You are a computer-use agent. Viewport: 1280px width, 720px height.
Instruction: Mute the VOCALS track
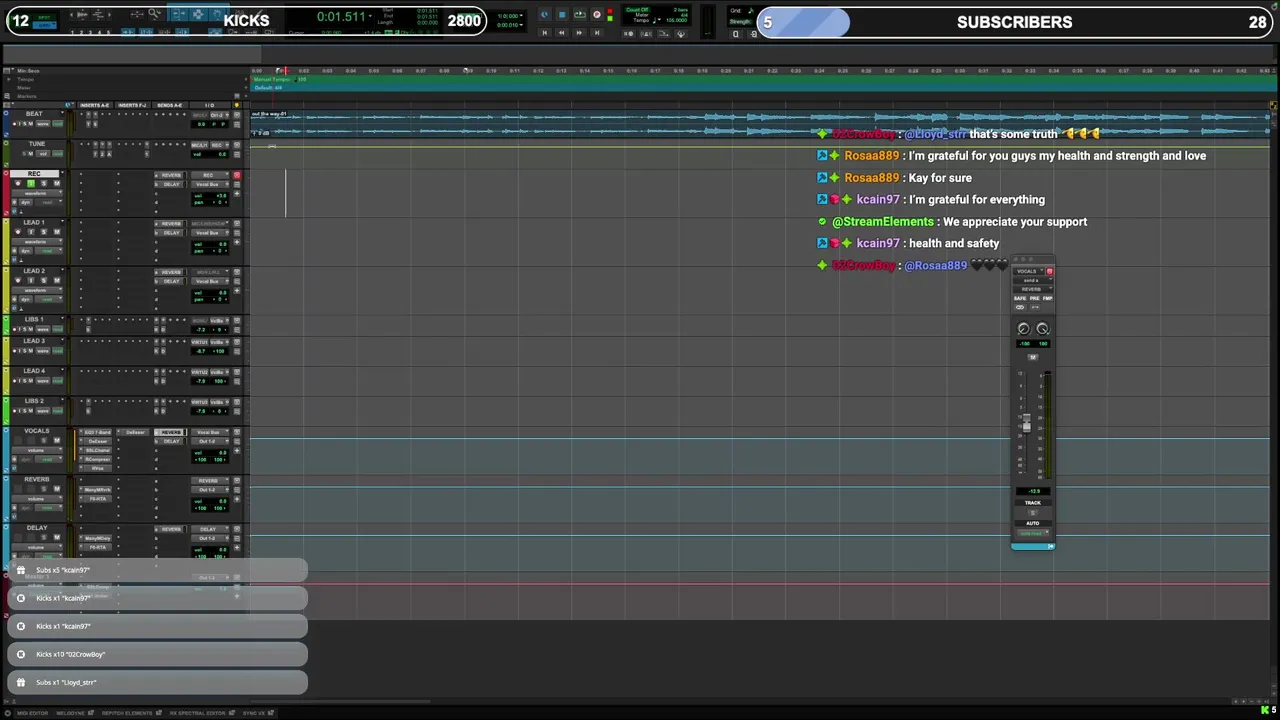pyautogui.click(x=57, y=440)
